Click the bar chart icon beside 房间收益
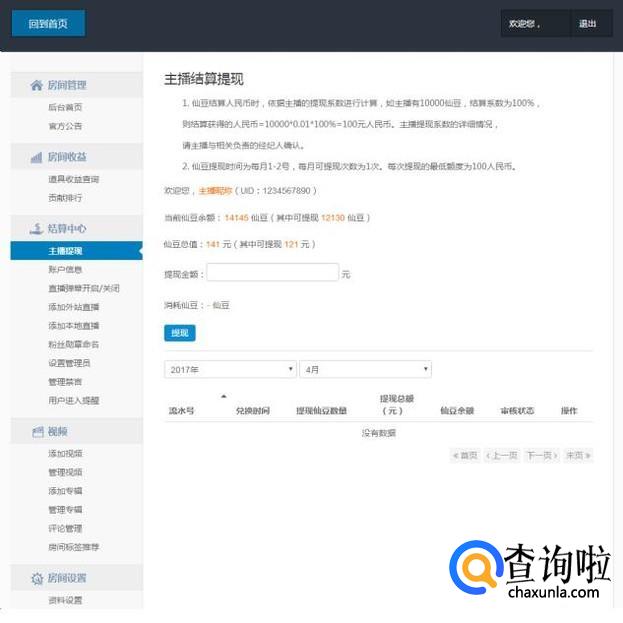Screen dimensions: 623x623 (x=37, y=158)
